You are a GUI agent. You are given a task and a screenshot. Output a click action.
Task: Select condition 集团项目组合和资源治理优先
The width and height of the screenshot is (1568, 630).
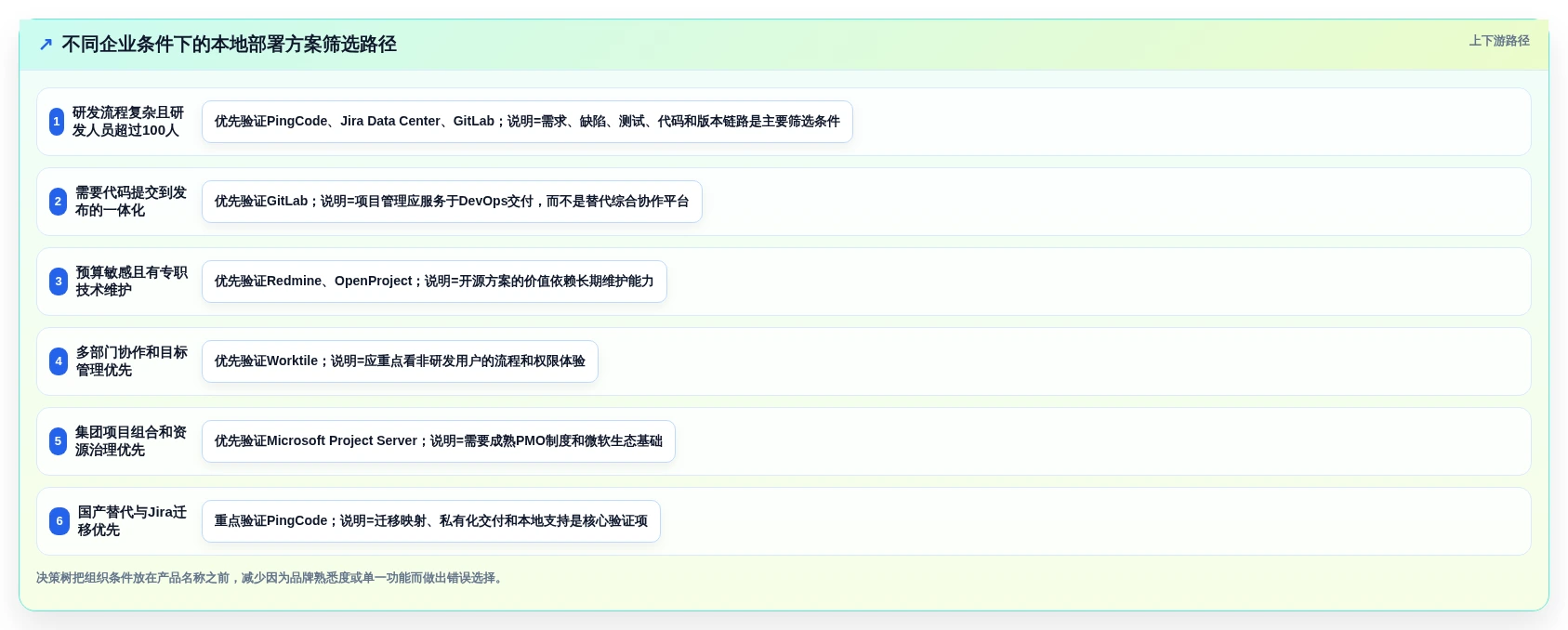click(131, 441)
